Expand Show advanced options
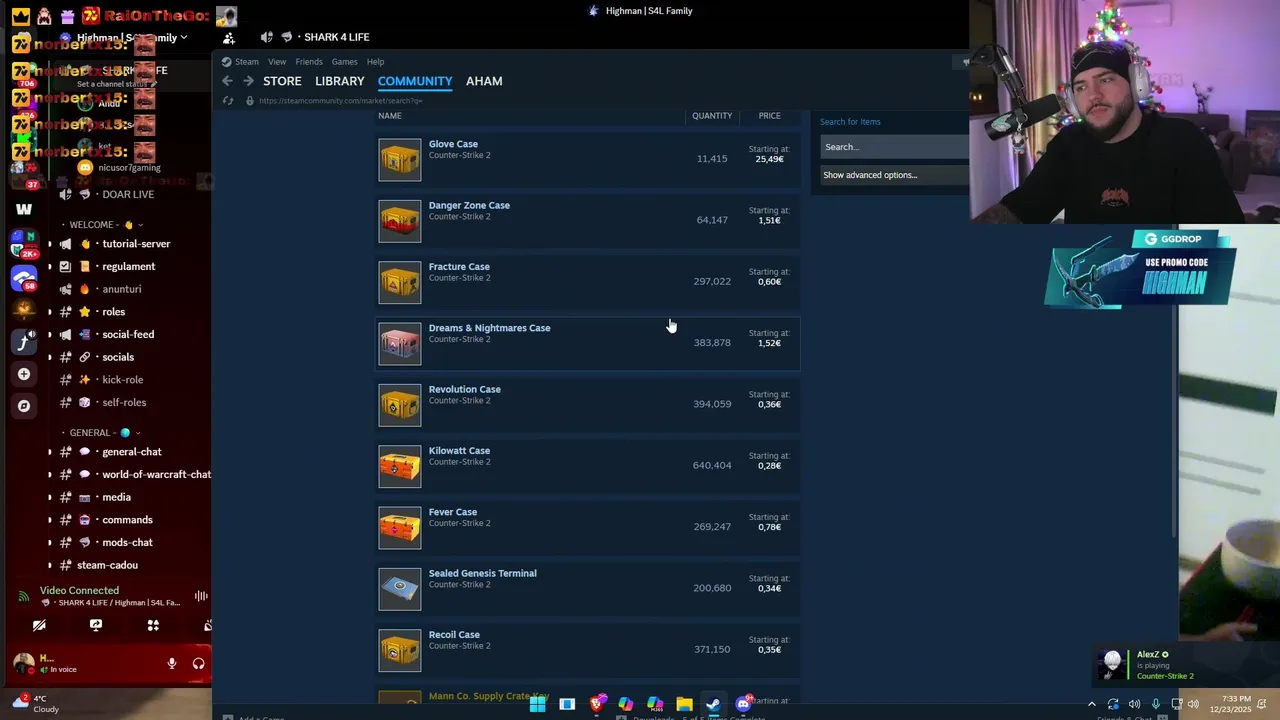 (870, 175)
